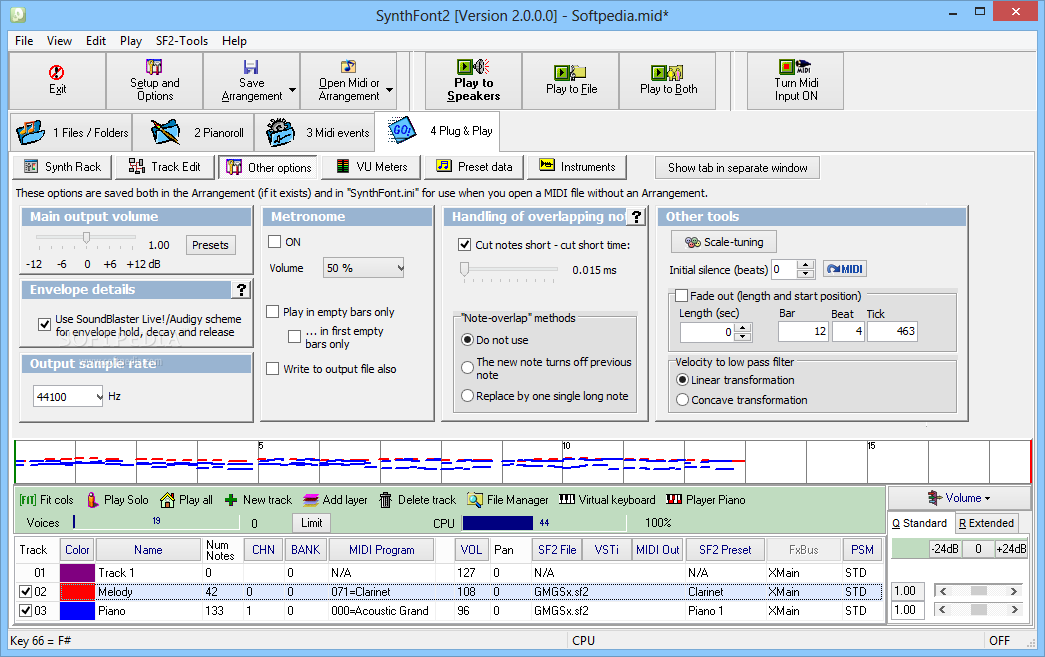Open output sample rate 44100 dropdown

point(68,396)
